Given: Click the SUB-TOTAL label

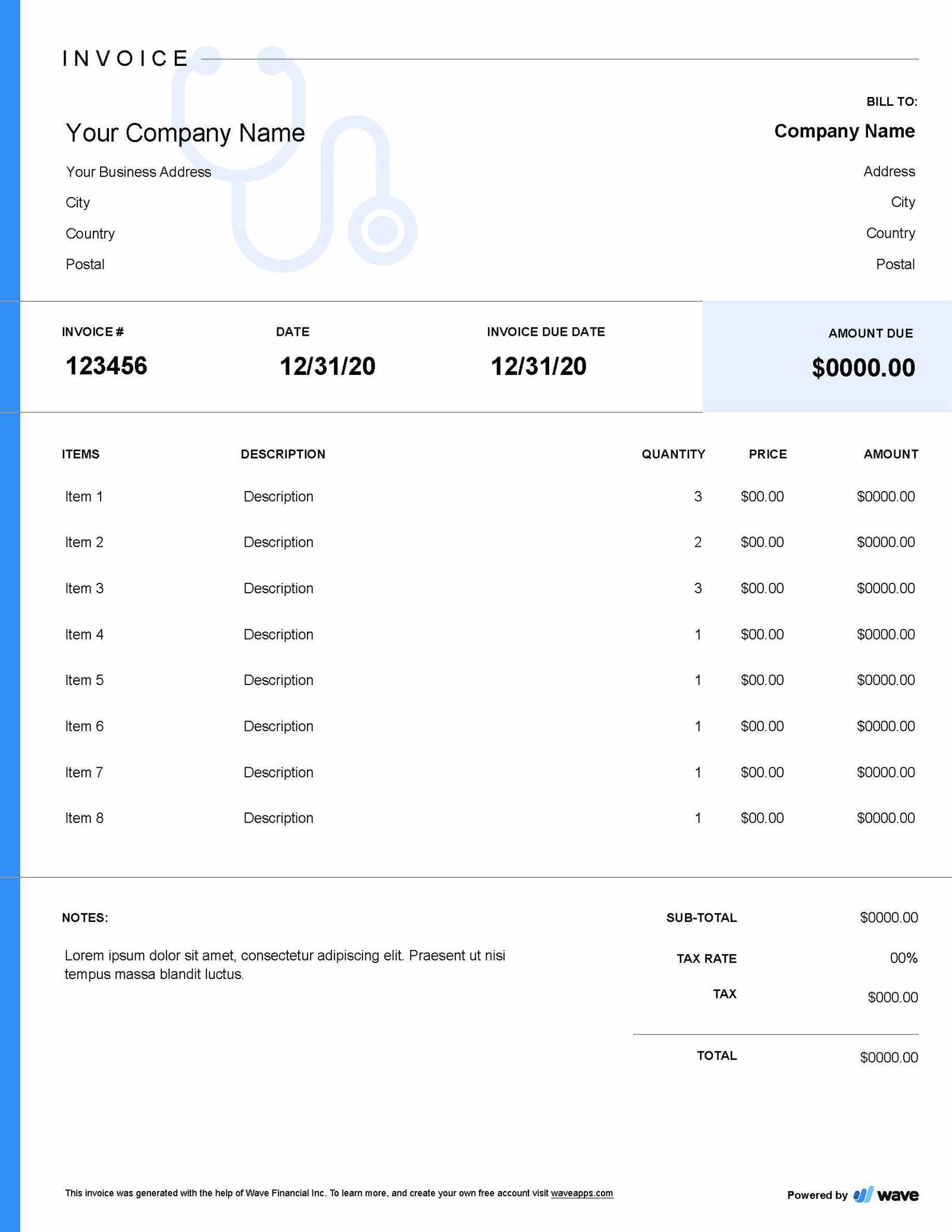Looking at the screenshot, I should (x=702, y=918).
